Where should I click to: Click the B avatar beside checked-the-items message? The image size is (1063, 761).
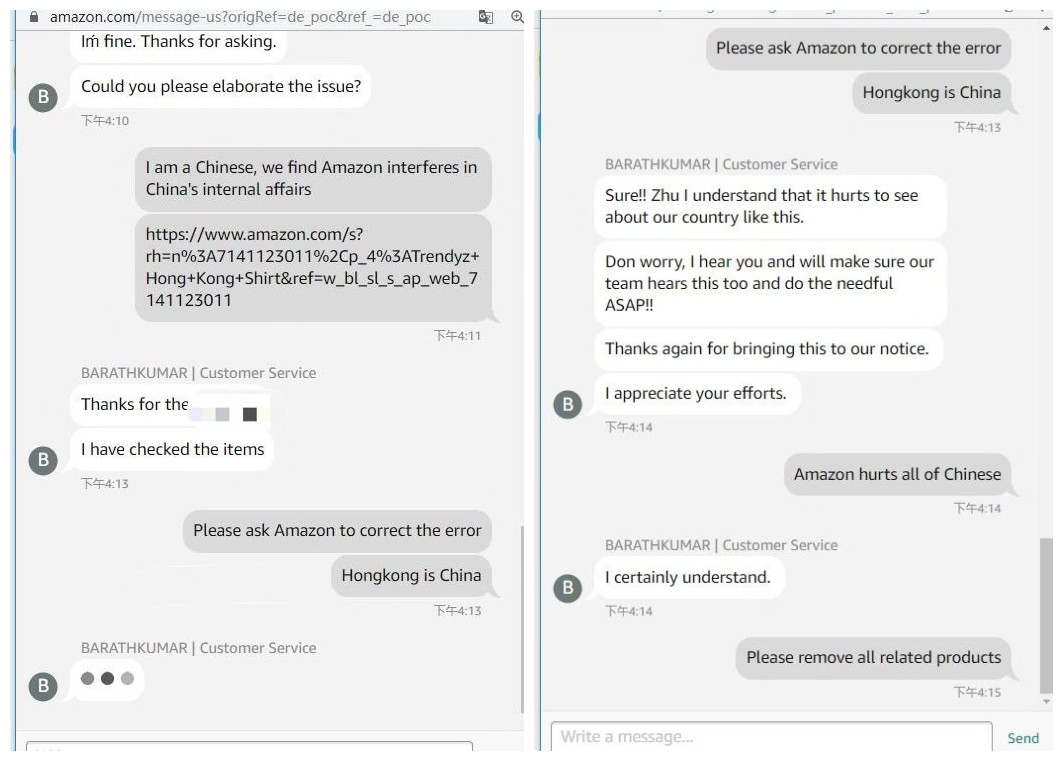coord(43,460)
